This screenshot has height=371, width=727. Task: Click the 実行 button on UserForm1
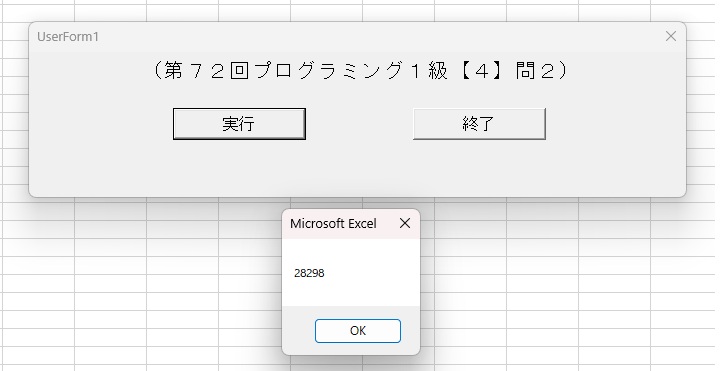coord(239,124)
